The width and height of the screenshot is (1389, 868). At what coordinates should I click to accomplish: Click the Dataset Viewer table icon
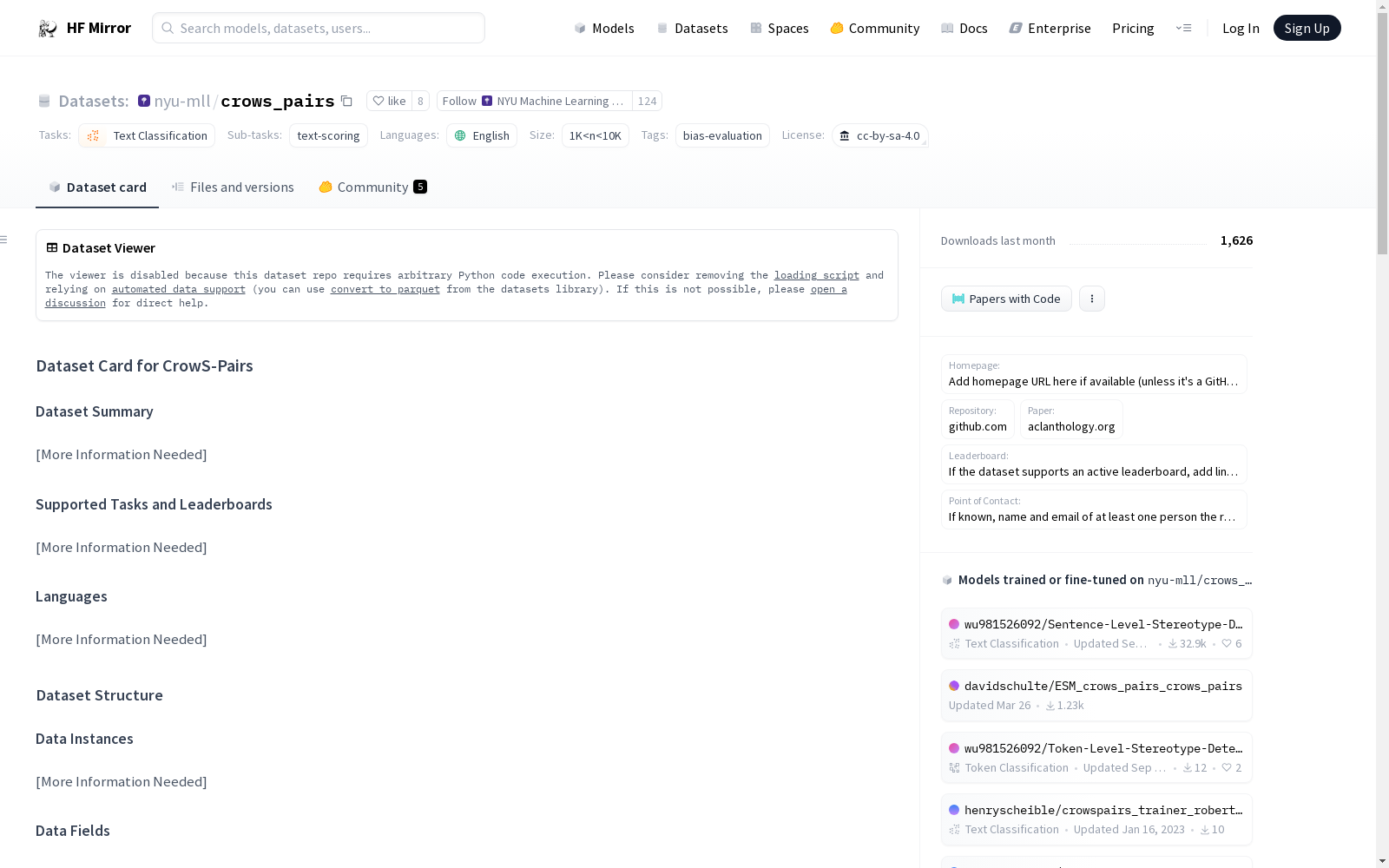(x=52, y=247)
